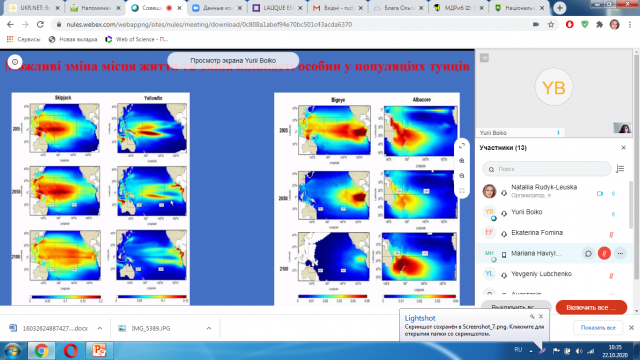Screen dimensions: 640x360
Task: Show hidden system tray icons
Action: (x=531, y=351)
